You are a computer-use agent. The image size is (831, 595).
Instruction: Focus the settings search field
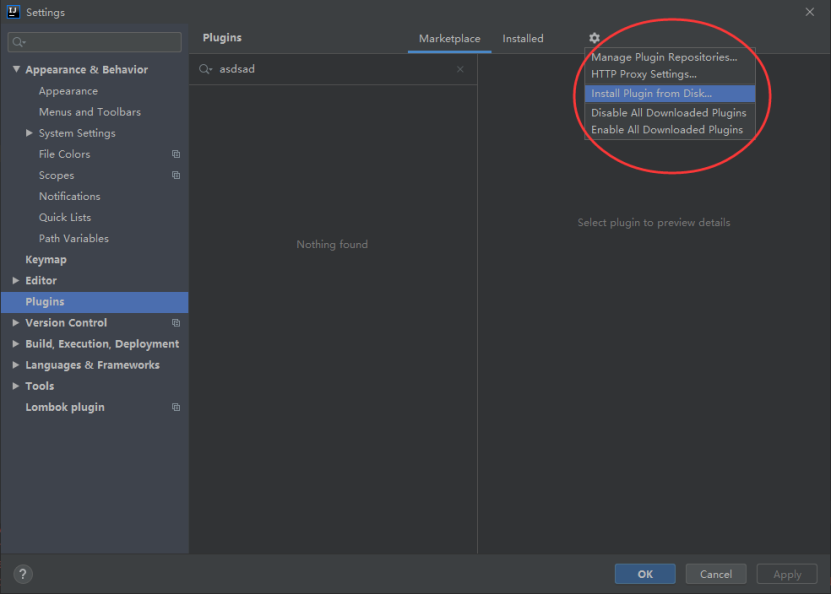95,42
